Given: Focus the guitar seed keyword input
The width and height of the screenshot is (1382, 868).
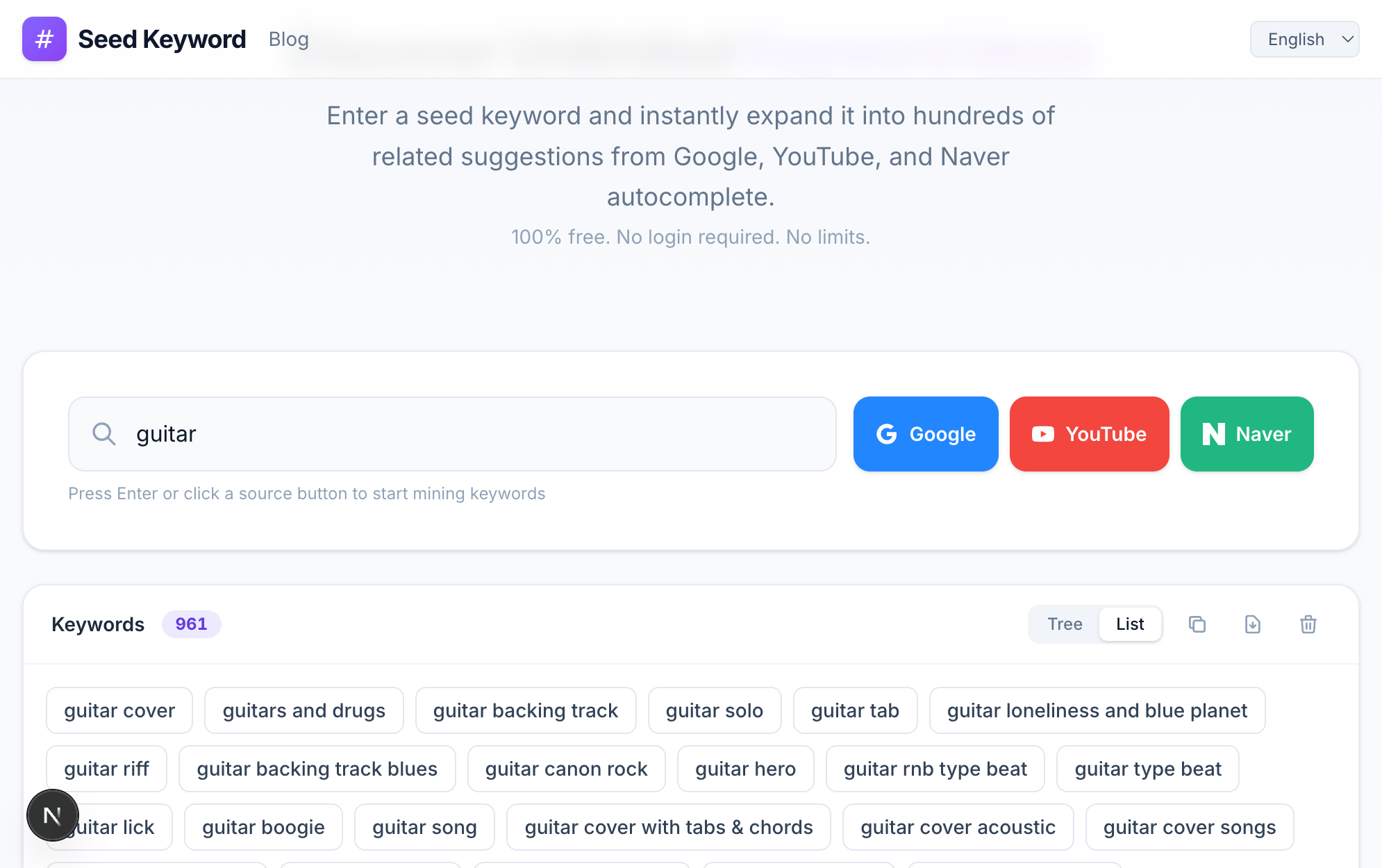Looking at the screenshot, I should [x=452, y=434].
